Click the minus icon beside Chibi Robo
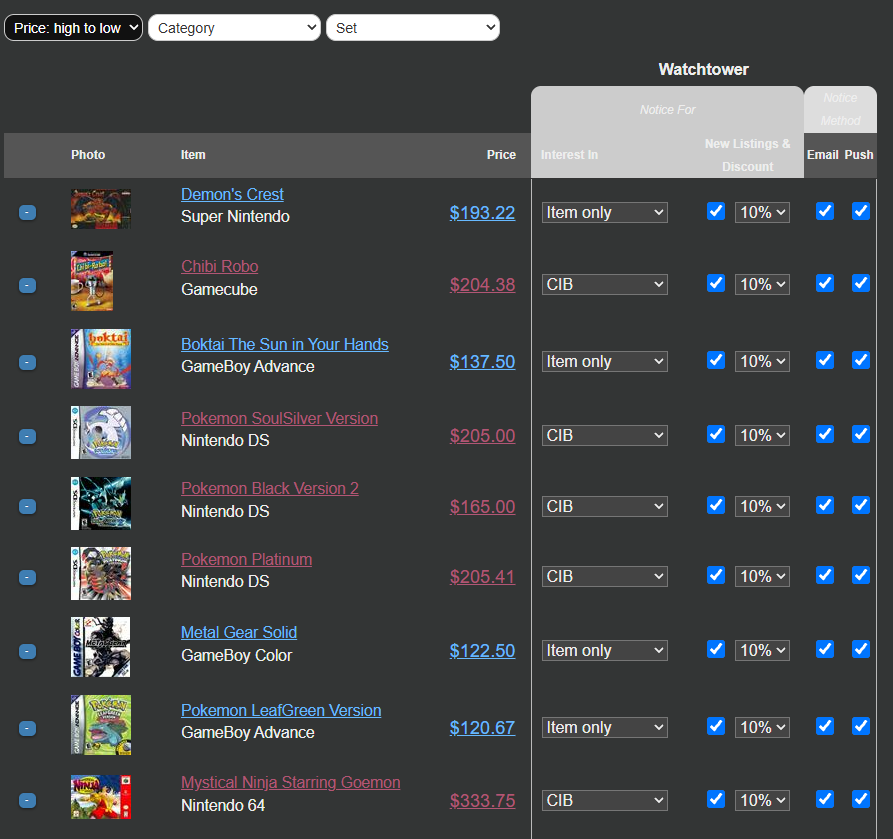The width and height of the screenshot is (893, 839). (x=27, y=285)
